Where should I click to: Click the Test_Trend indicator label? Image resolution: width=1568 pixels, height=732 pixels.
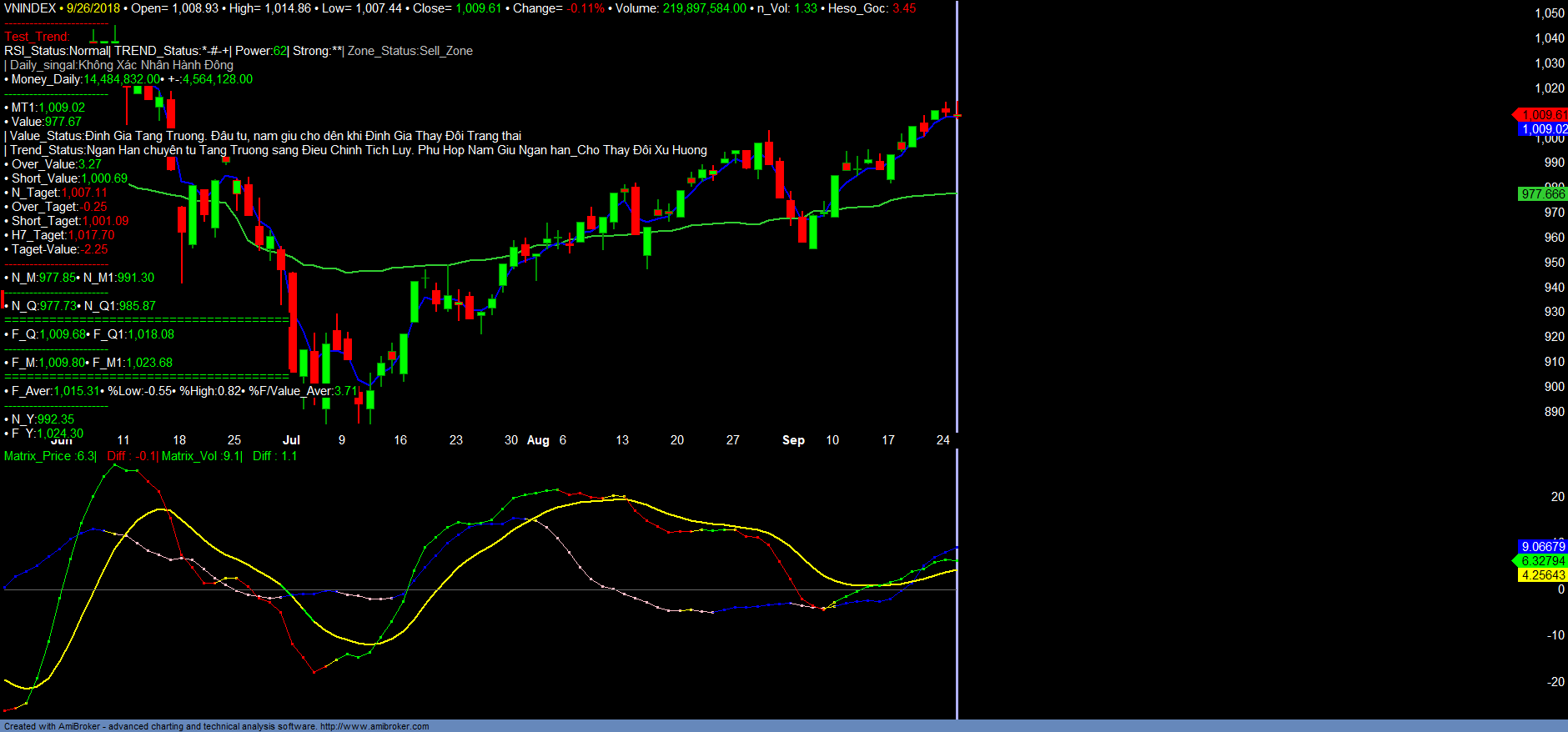coord(37,37)
